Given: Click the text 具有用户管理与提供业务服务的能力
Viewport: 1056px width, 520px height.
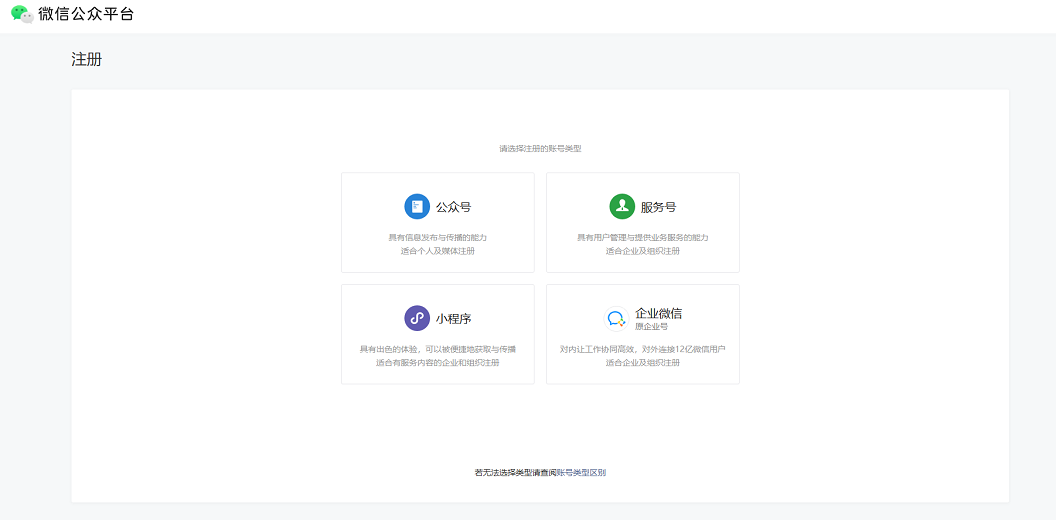Looking at the screenshot, I should pos(642,238).
